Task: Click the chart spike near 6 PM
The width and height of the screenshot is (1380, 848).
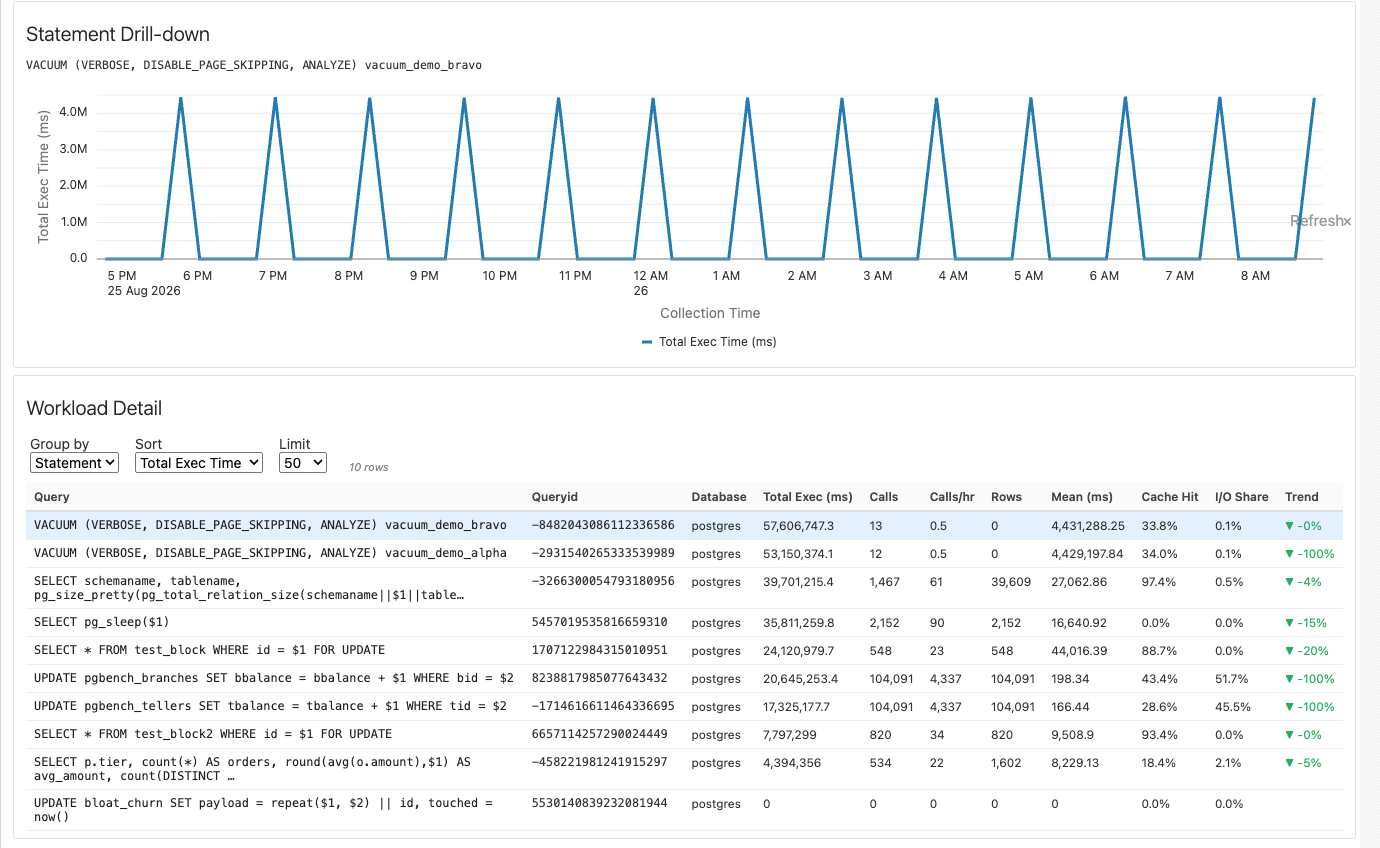Action: 181,99
